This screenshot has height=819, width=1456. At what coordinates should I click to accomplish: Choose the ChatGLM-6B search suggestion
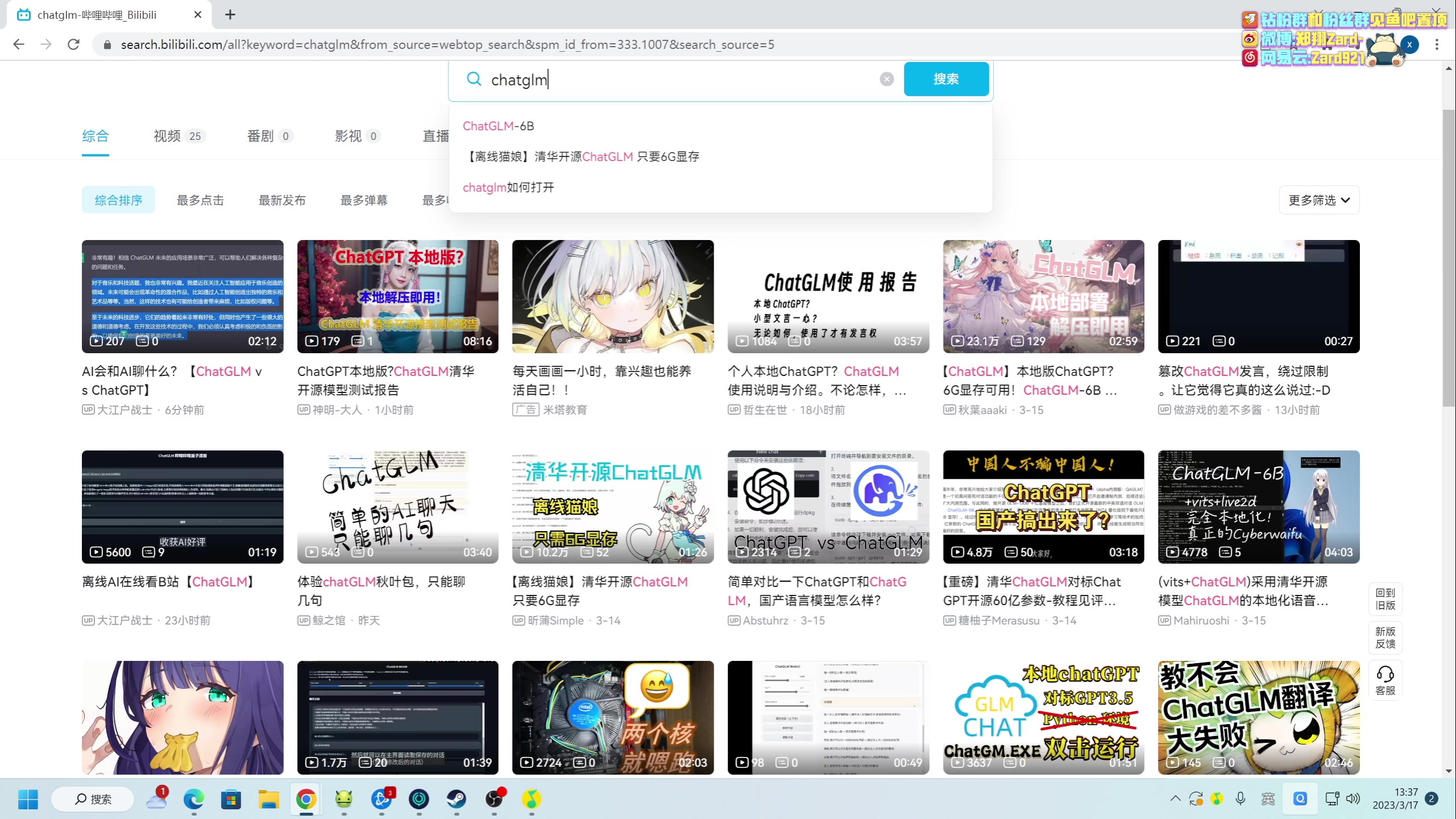pyautogui.click(x=498, y=126)
